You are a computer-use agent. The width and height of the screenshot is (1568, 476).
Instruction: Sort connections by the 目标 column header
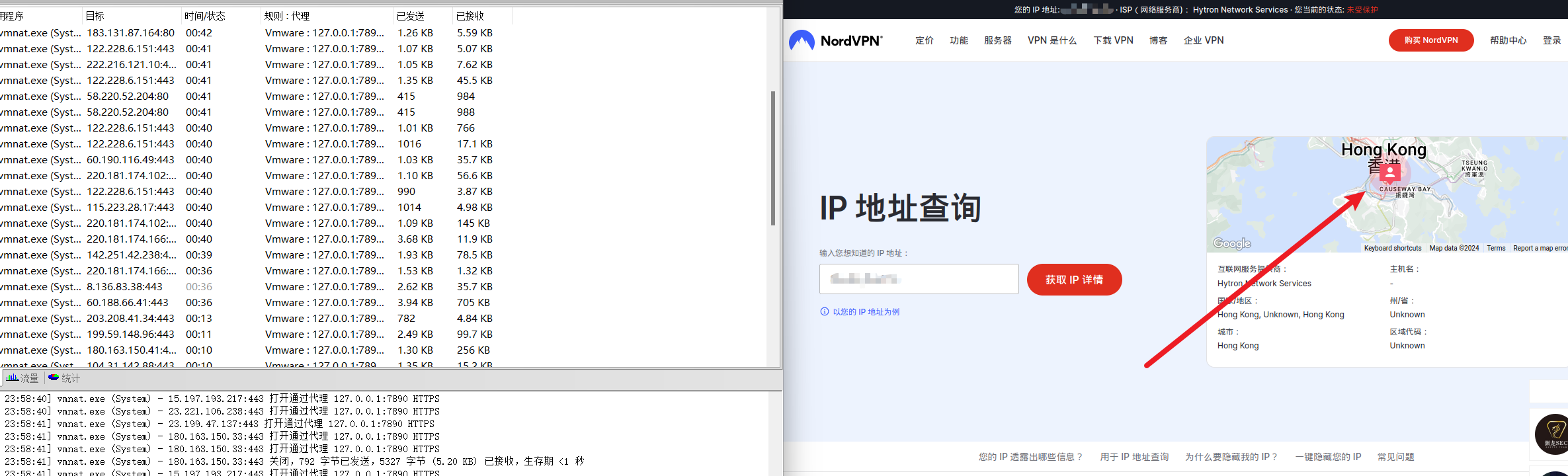click(x=95, y=16)
